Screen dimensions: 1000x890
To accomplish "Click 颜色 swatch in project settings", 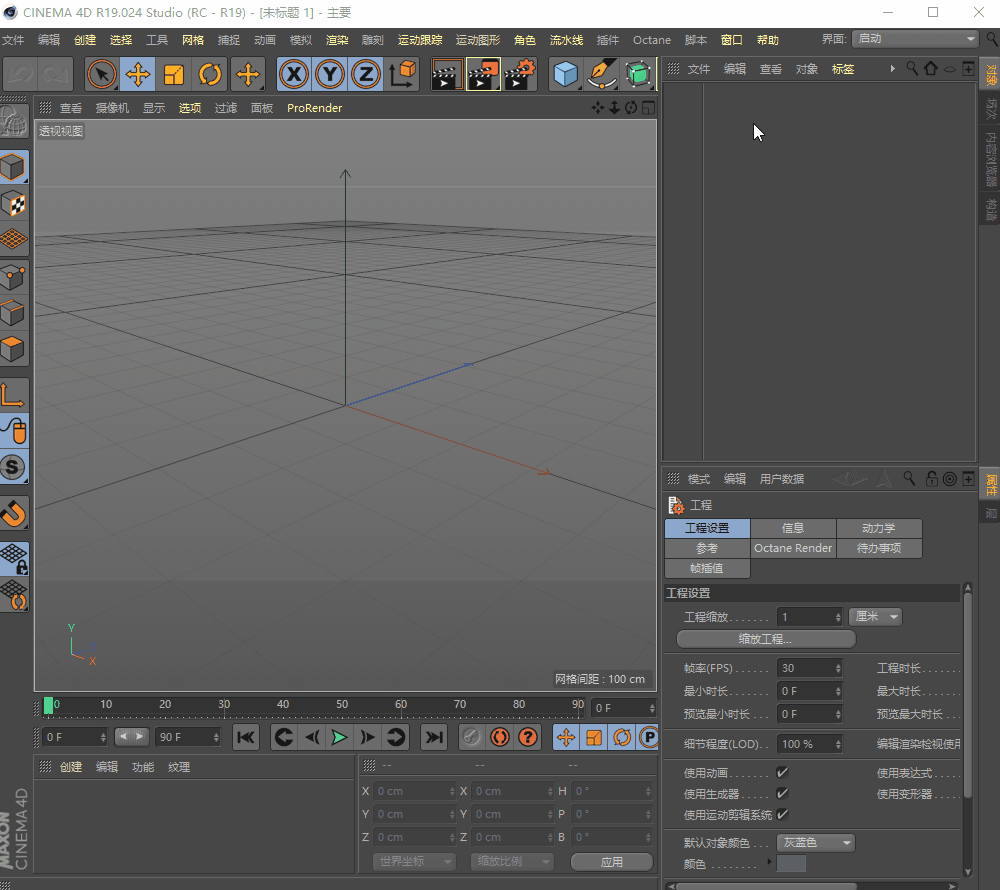I will (x=791, y=864).
